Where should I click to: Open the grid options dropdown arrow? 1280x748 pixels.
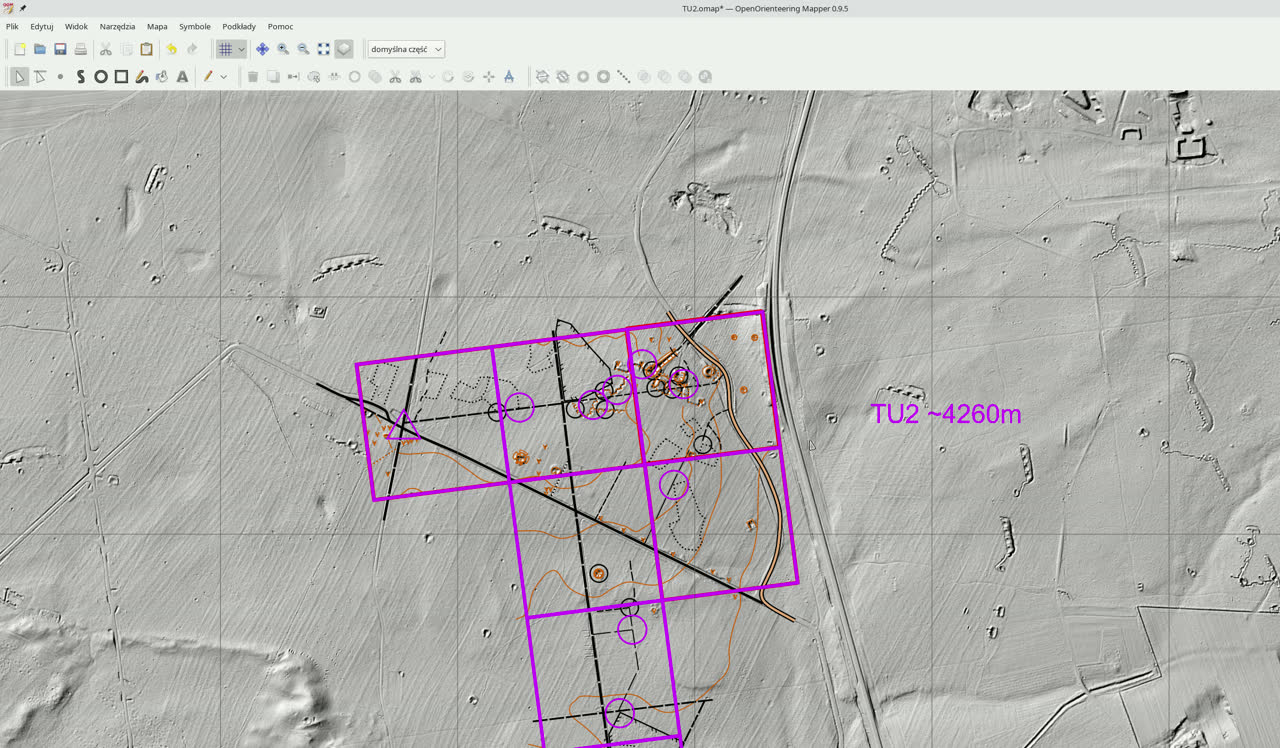(x=241, y=49)
